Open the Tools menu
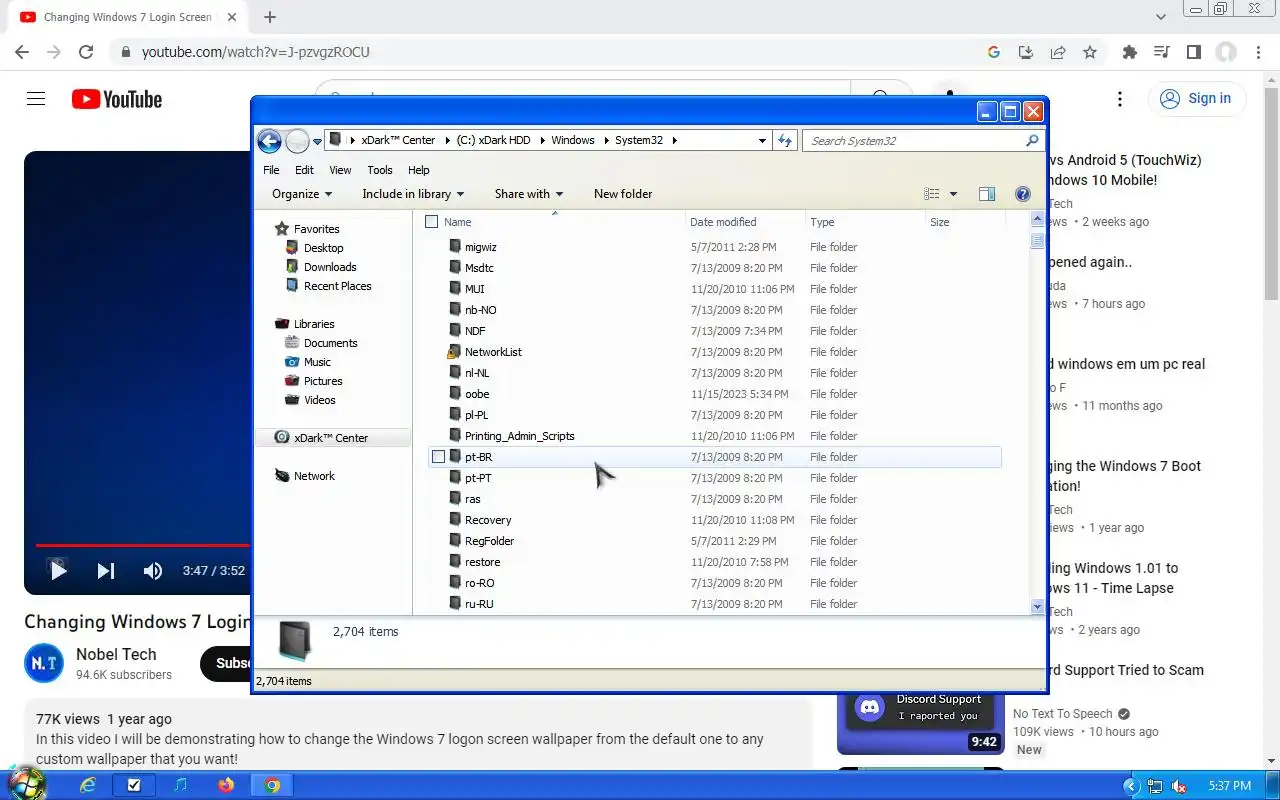The image size is (1280, 800). click(x=379, y=170)
